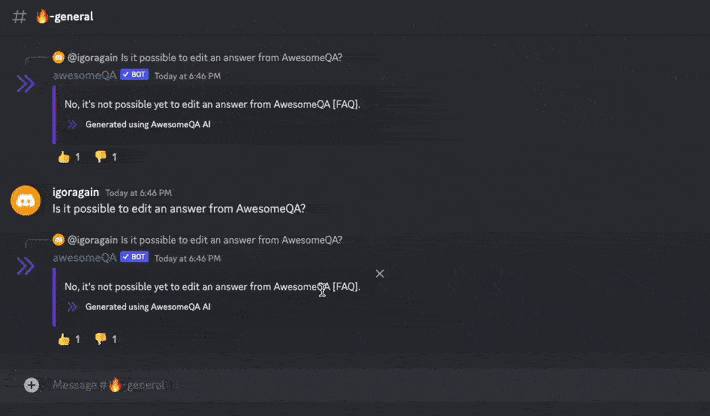Open the plus attachment menu in message bar
This screenshot has width=710, height=416.
click(x=31, y=385)
